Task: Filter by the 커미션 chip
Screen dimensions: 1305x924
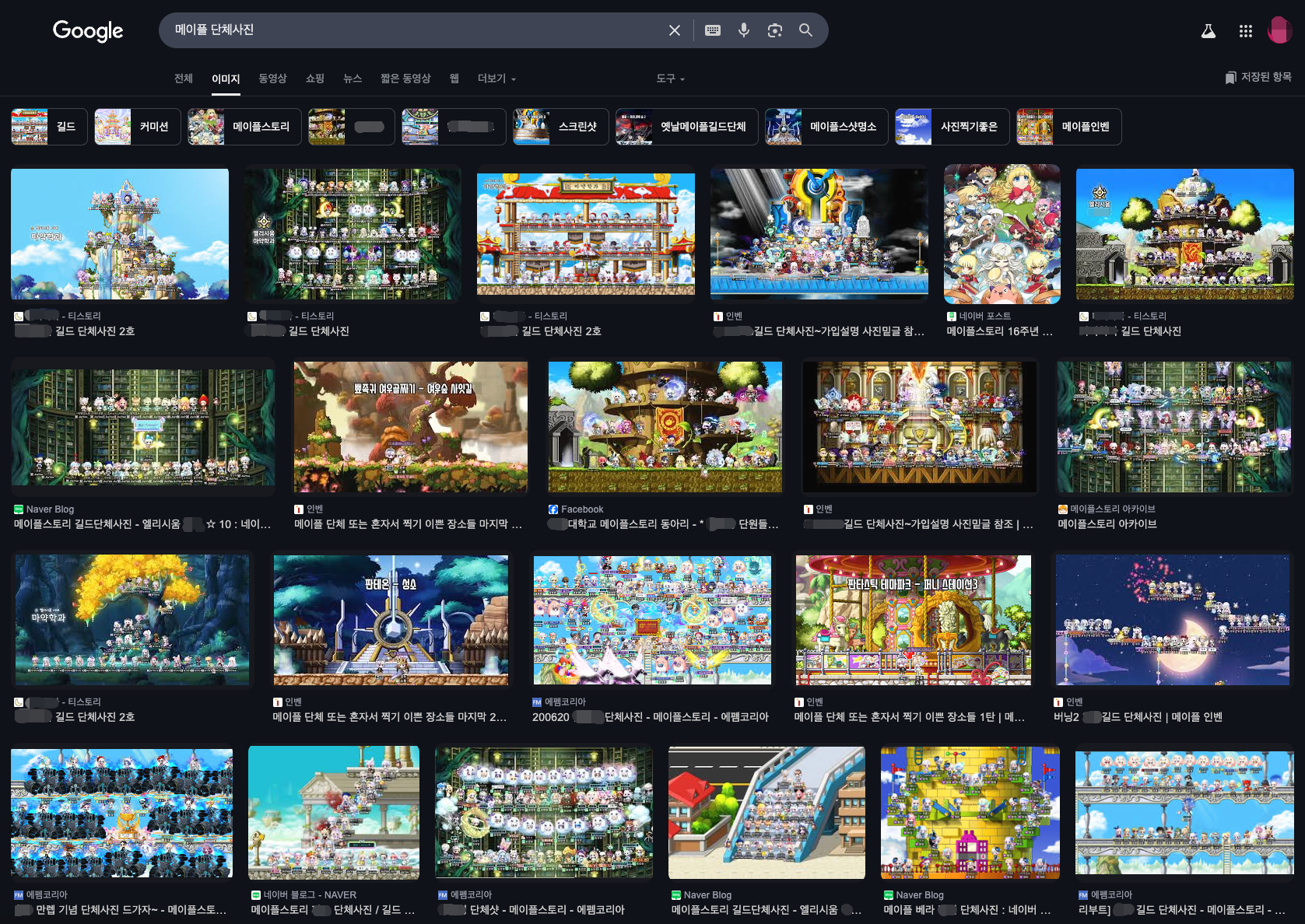Action: (x=138, y=127)
